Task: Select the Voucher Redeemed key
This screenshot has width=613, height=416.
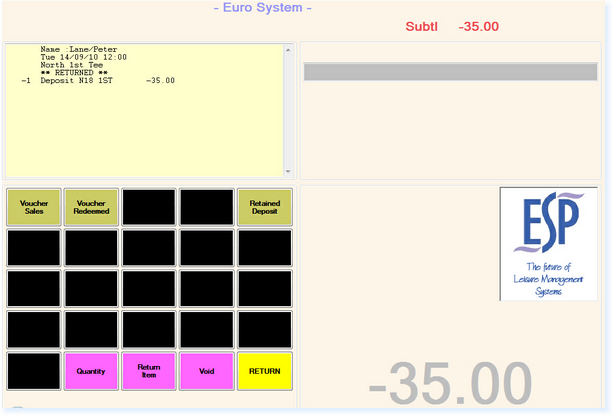Action: click(91, 207)
